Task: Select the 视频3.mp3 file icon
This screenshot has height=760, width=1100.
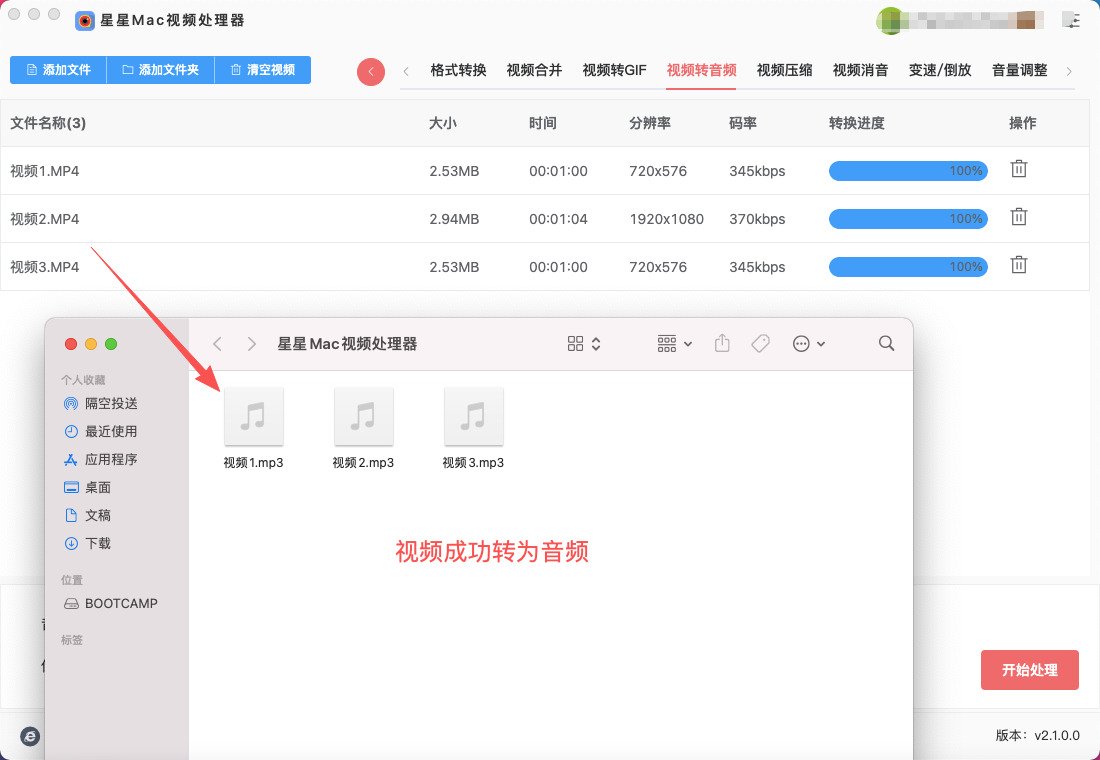Action: point(473,417)
